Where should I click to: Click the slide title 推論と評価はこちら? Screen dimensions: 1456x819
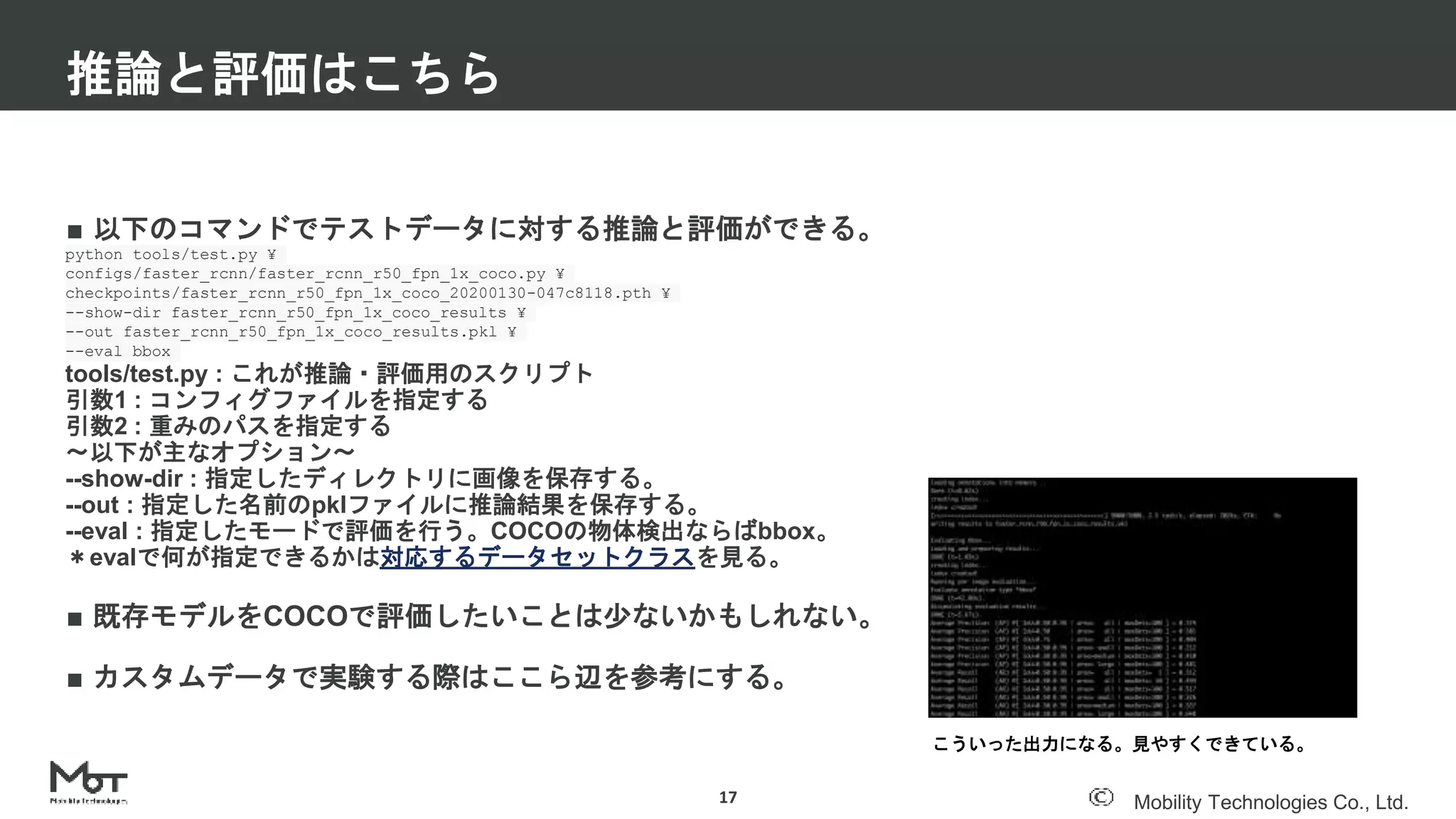(x=284, y=74)
